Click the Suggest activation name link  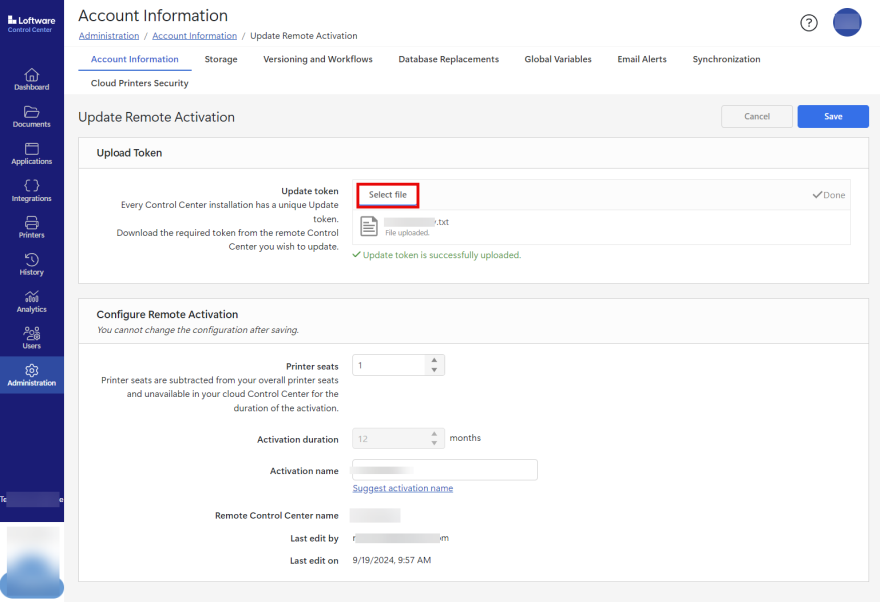(403, 488)
